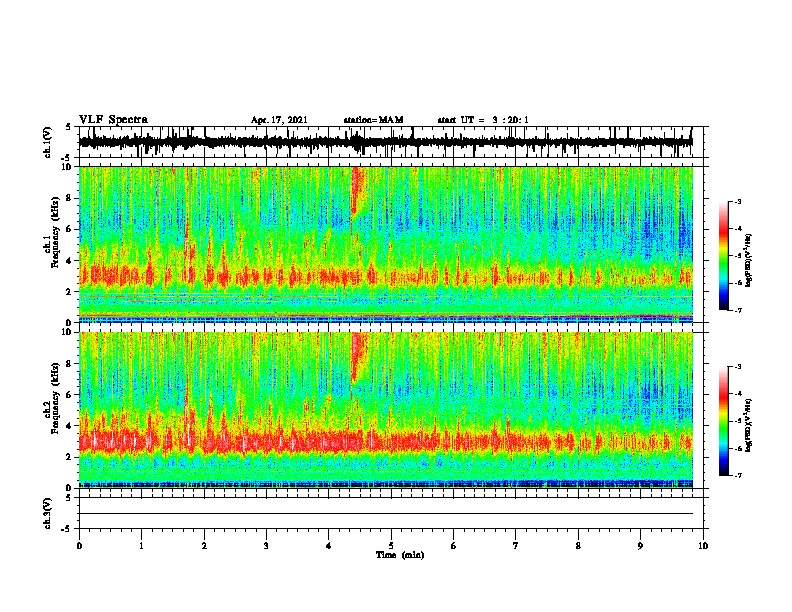This screenshot has width=792, height=612.
Task: Click the "3" tick on the time axis
Action: [266, 546]
